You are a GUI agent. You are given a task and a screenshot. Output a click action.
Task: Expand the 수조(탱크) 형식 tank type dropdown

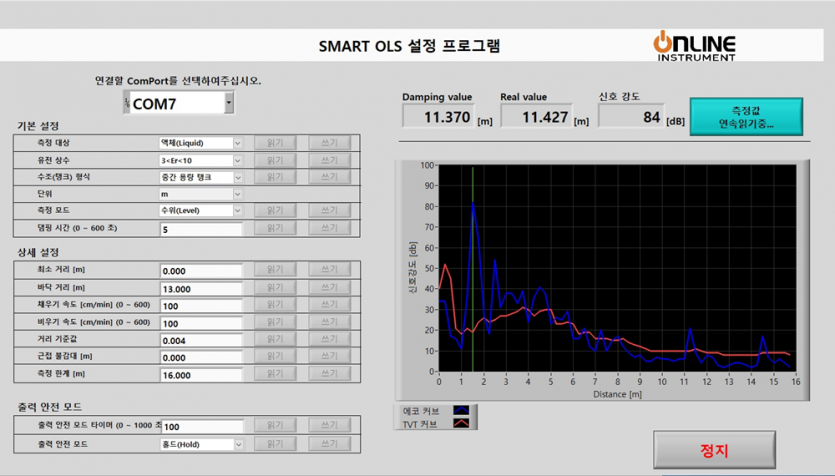pyautogui.click(x=237, y=177)
